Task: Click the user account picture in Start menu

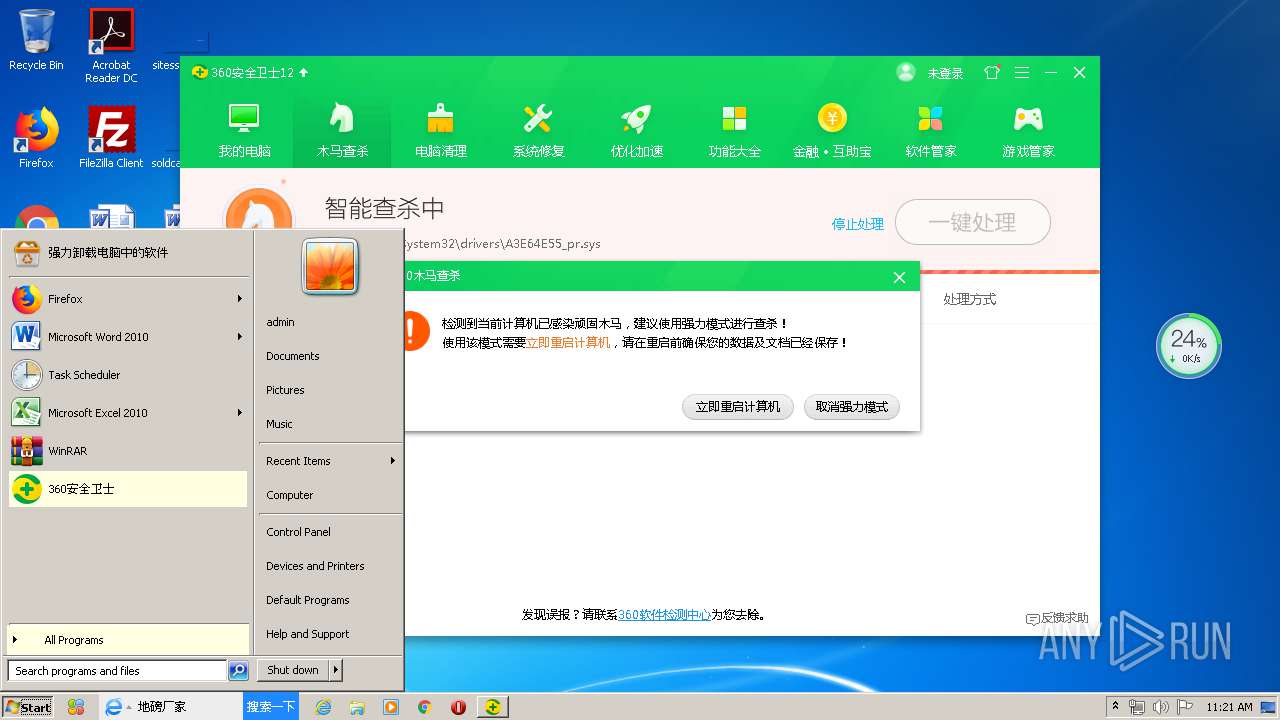Action: point(330,266)
